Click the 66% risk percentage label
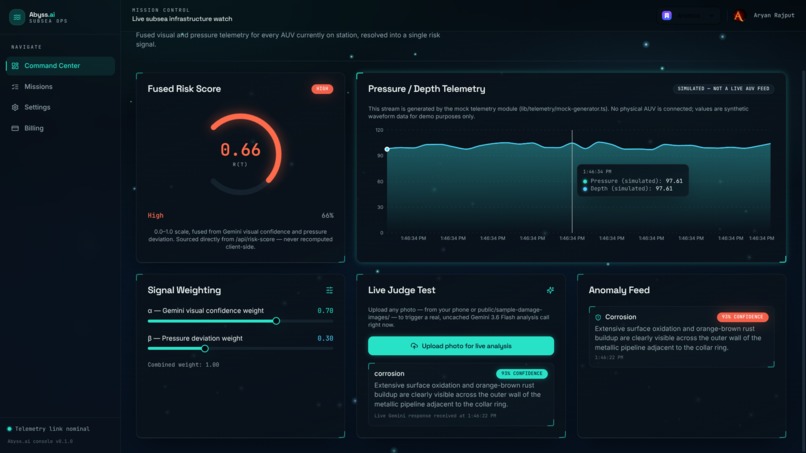Viewport: 806px width, 453px height. 327,216
